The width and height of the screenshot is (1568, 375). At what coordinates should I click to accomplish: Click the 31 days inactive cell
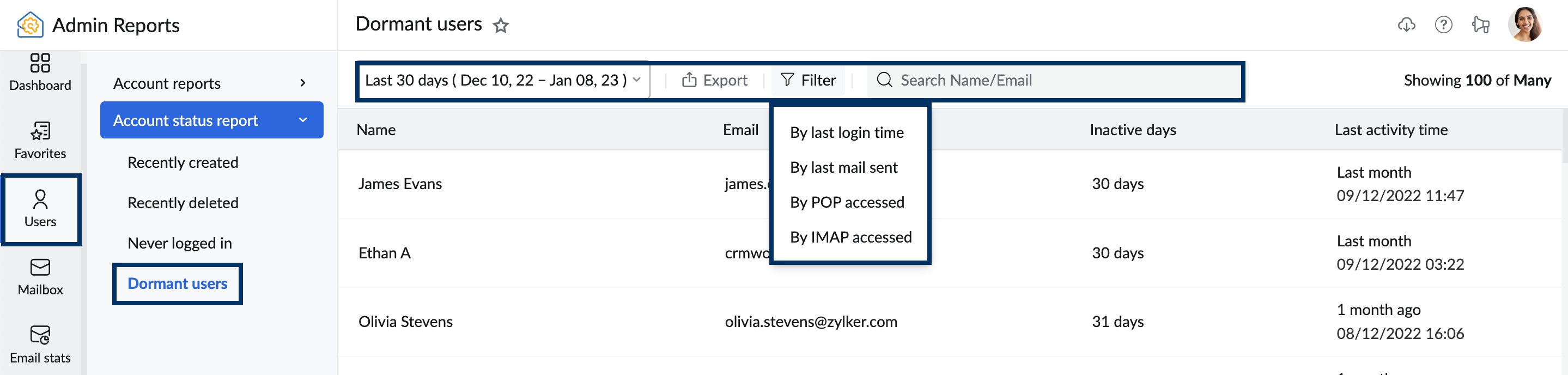click(1117, 322)
